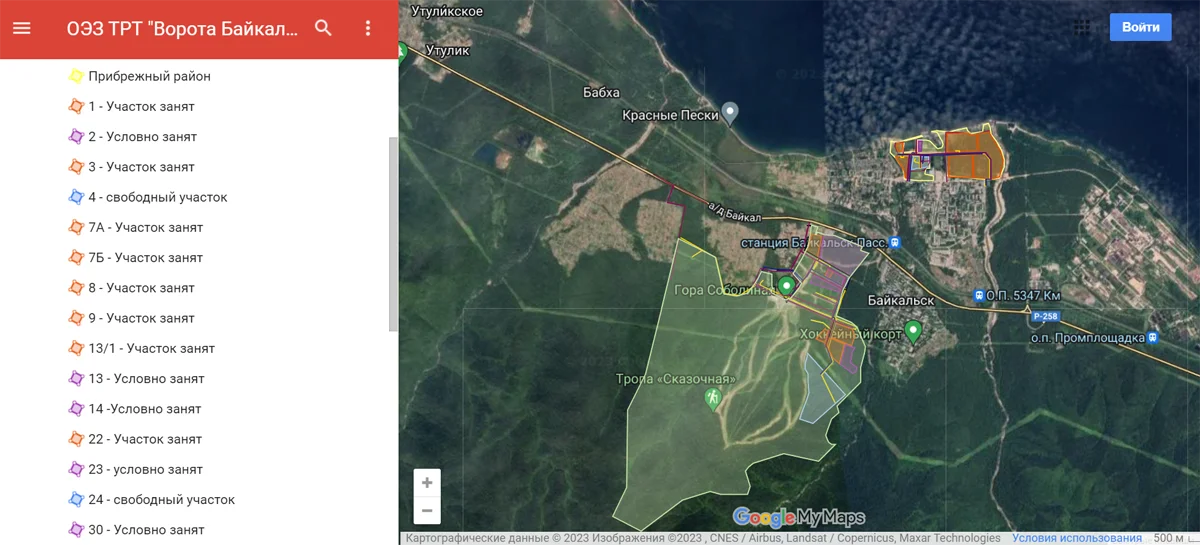The width and height of the screenshot is (1200, 545).
Task: Click the Google My Maps logo
Action: pyautogui.click(x=799, y=517)
